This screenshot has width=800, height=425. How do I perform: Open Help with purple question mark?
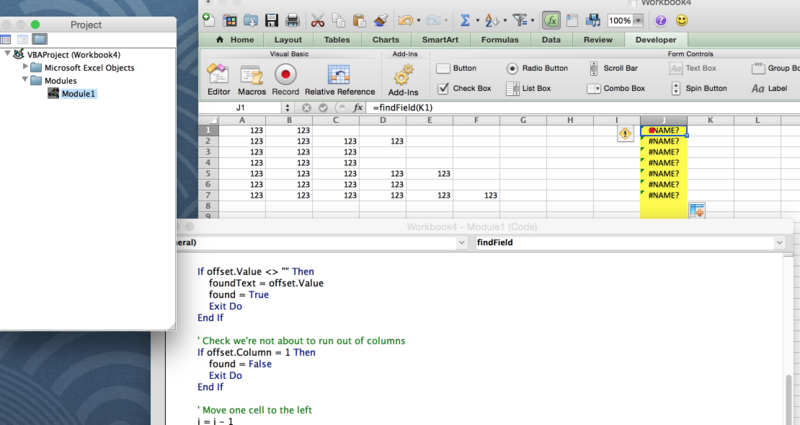click(660, 20)
